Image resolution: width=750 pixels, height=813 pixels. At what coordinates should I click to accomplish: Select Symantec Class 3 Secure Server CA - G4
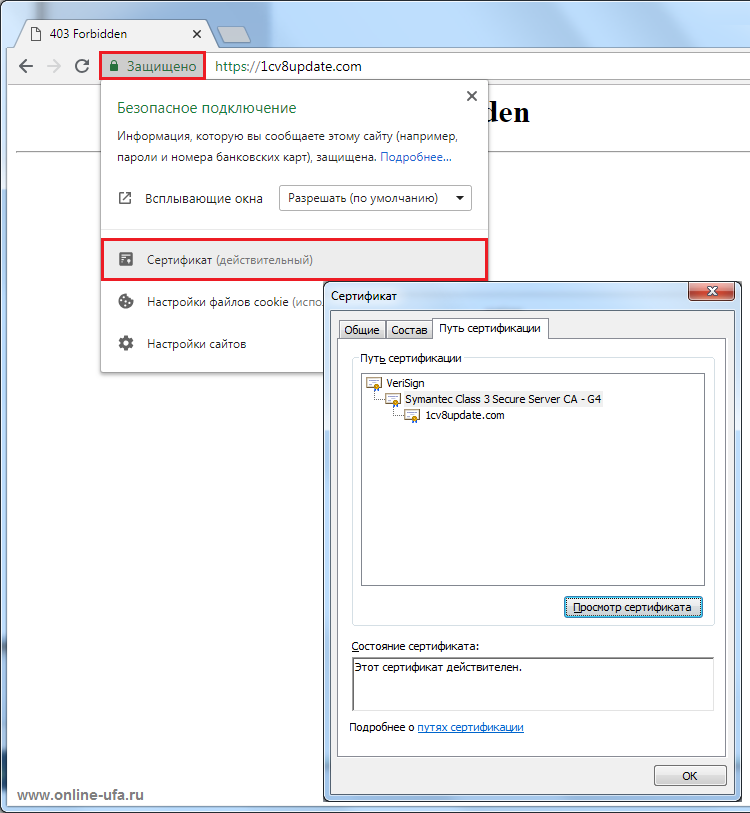click(x=503, y=399)
